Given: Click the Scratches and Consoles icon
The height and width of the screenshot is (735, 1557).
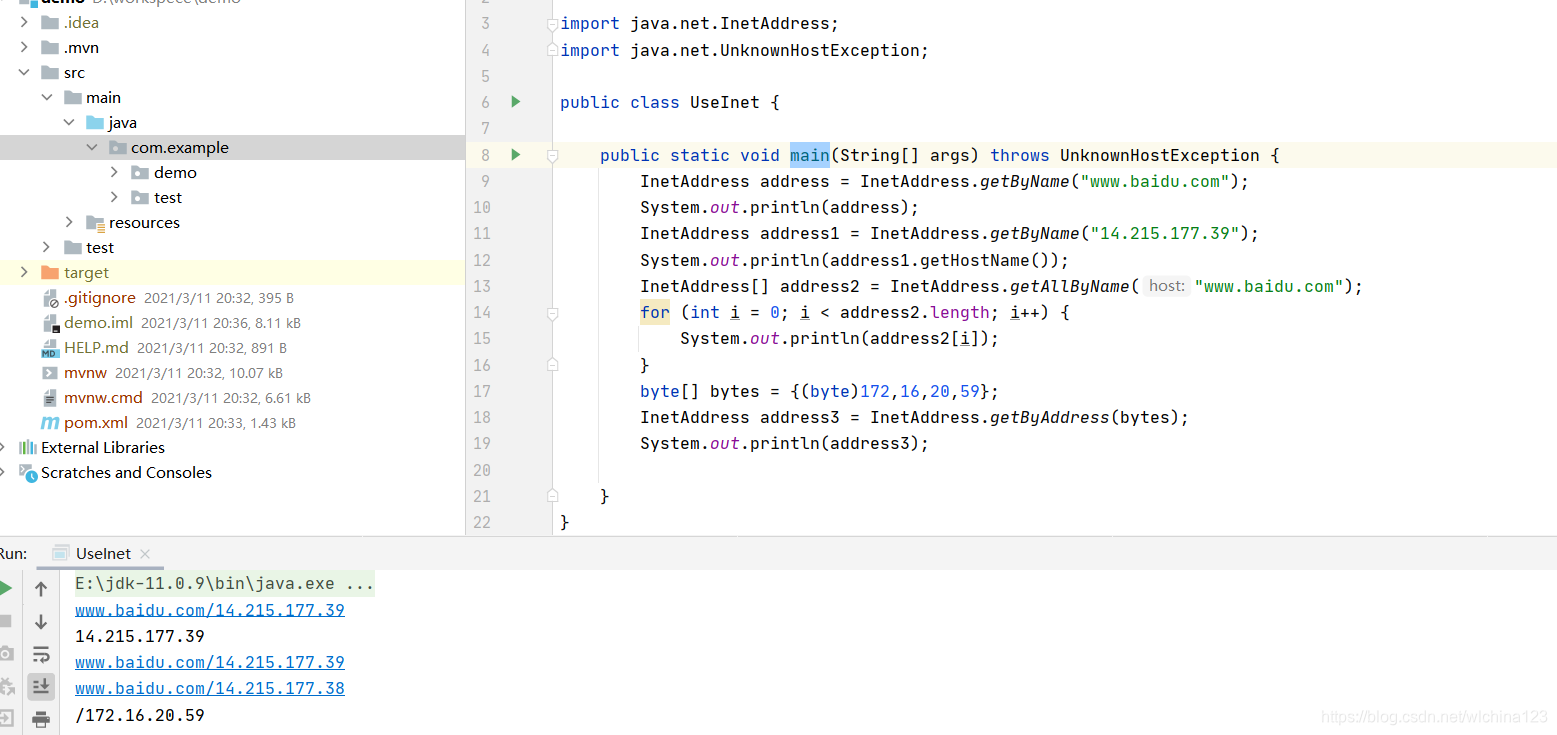Looking at the screenshot, I should (x=28, y=472).
